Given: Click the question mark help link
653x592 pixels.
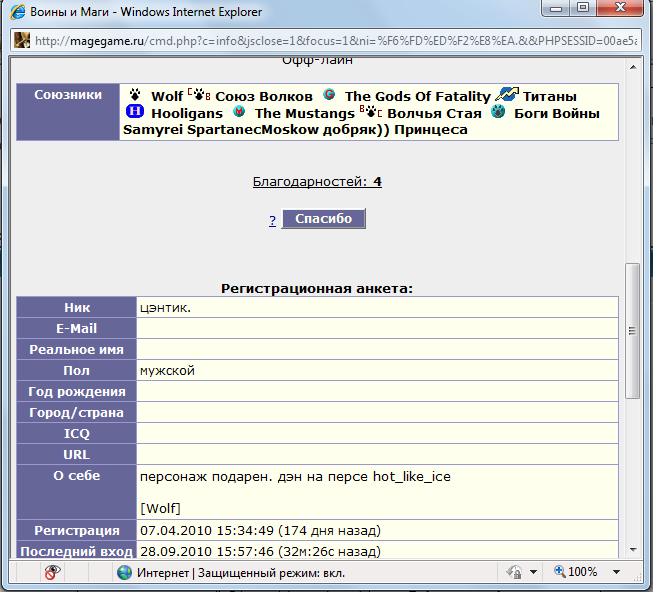Looking at the screenshot, I should point(272,220).
